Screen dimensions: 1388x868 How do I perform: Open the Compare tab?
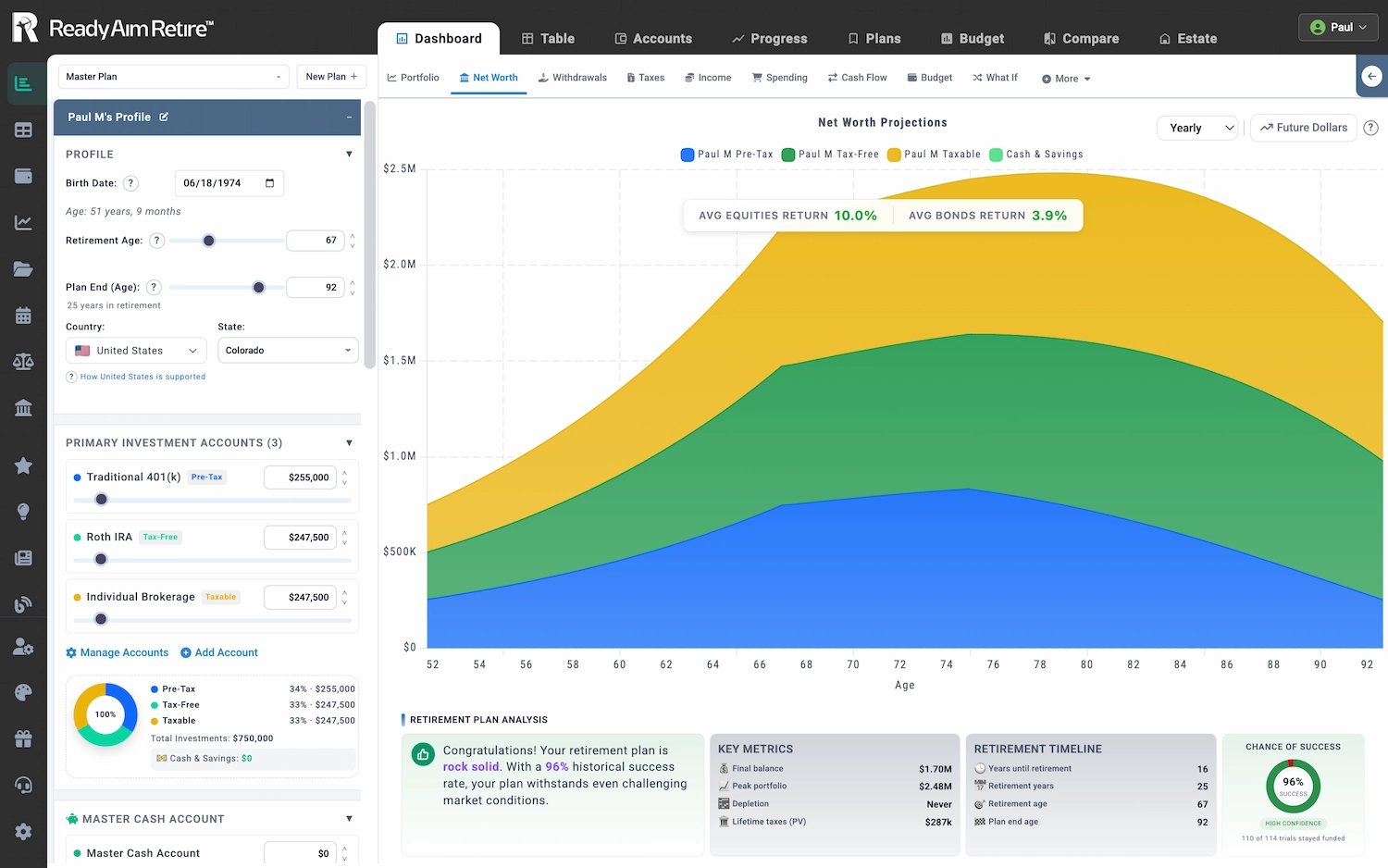coord(1081,39)
